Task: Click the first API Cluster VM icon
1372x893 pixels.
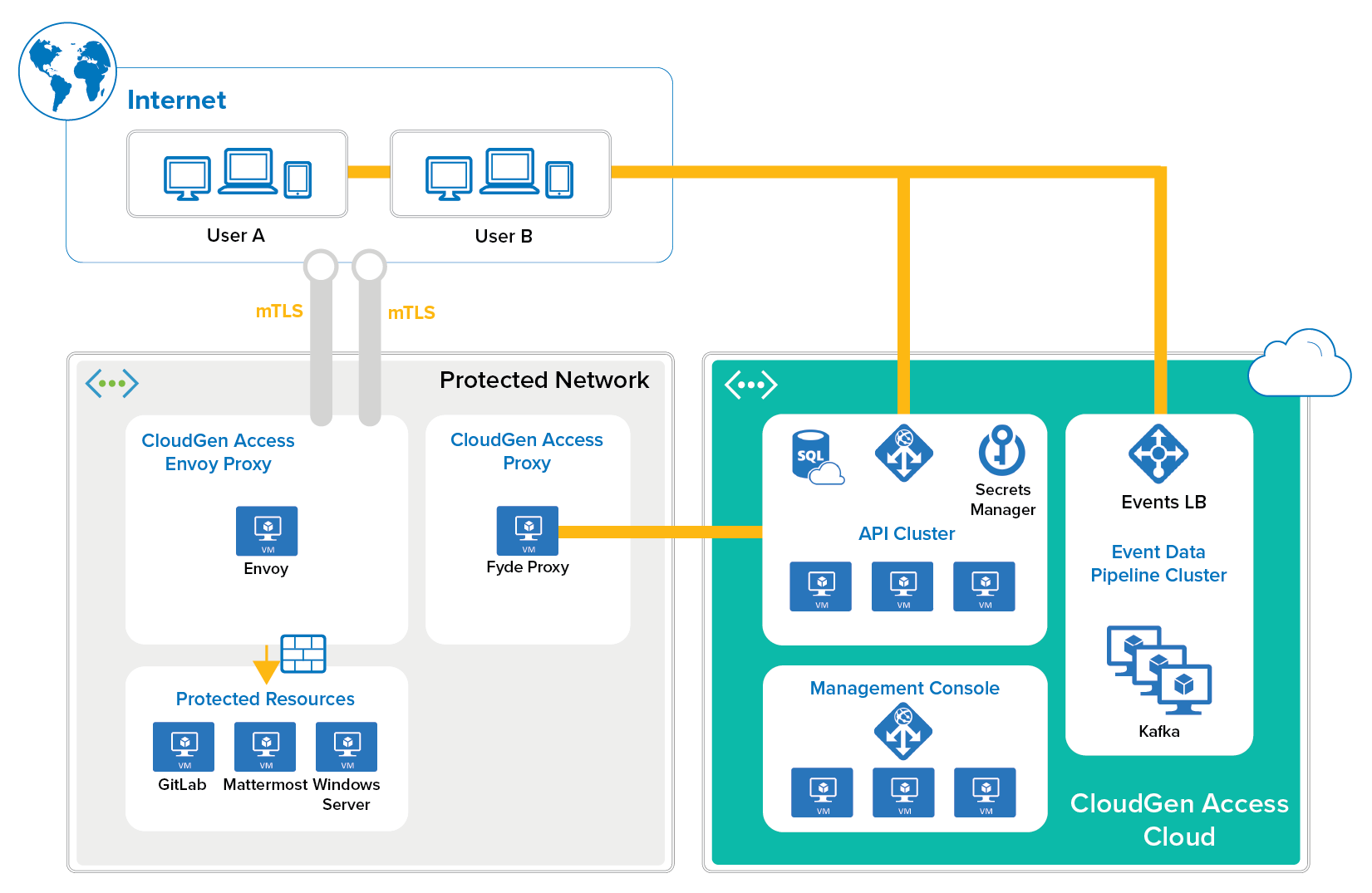Action: pyautogui.click(x=821, y=586)
